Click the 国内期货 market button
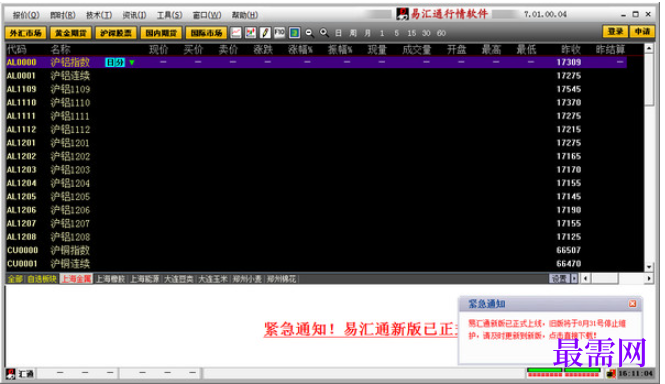This screenshot has width=665, height=384. (161, 33)
